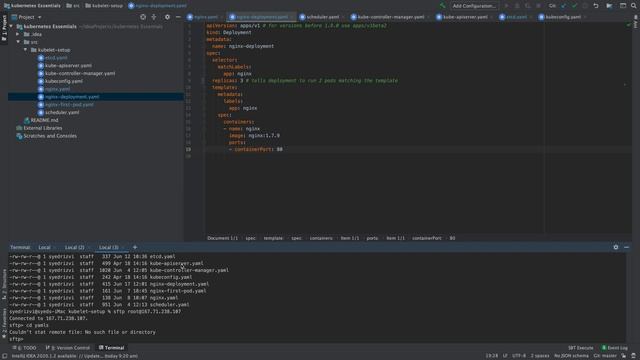Open the Event Log
Image resolution: width=640 pixels, height=360 pixels.
click(x=615, y=348)
